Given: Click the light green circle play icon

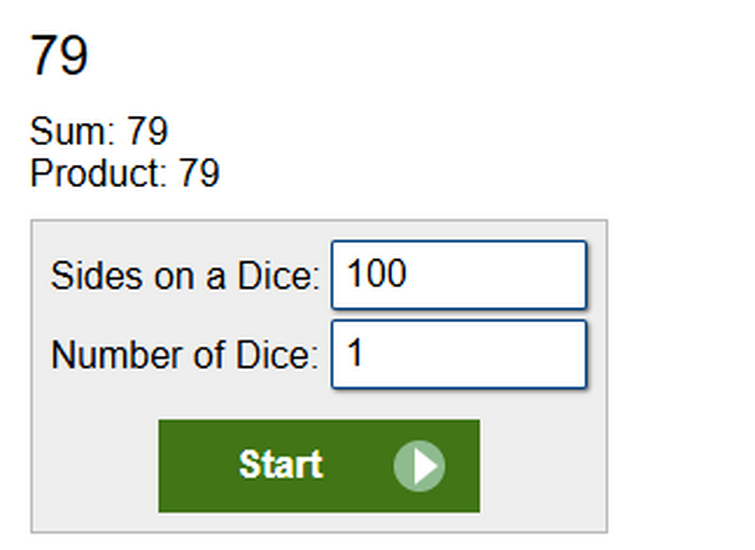Looking at the screenshot, I should pyautogui.click(x=419, y=466).
